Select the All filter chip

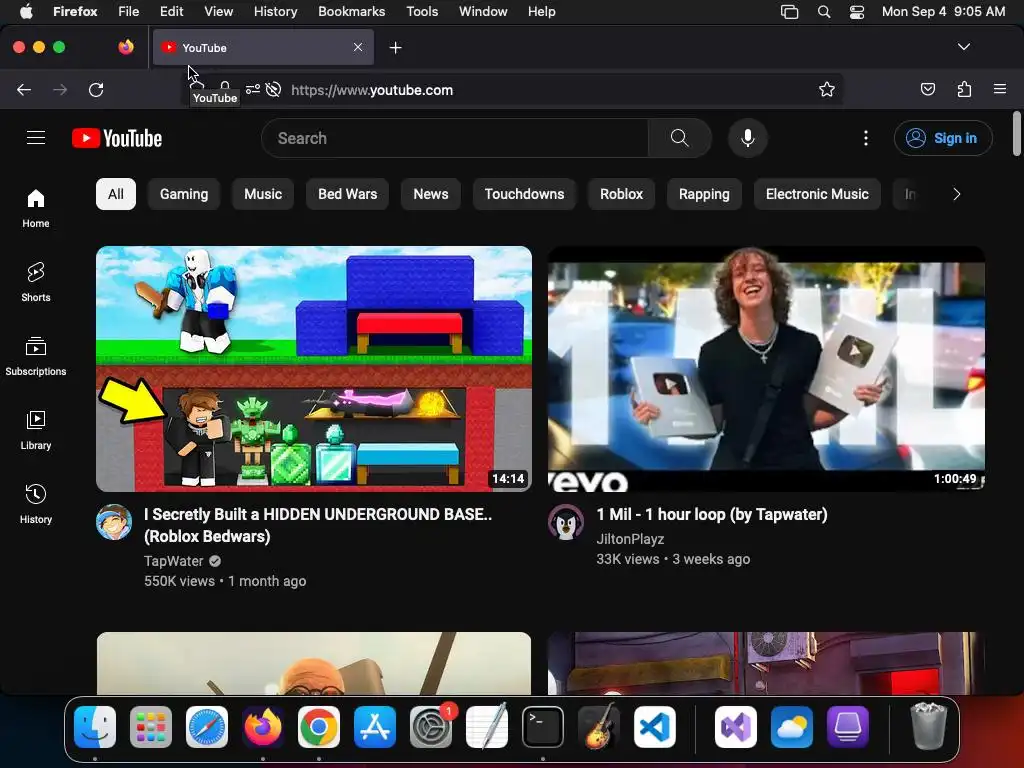coord(116,194)
